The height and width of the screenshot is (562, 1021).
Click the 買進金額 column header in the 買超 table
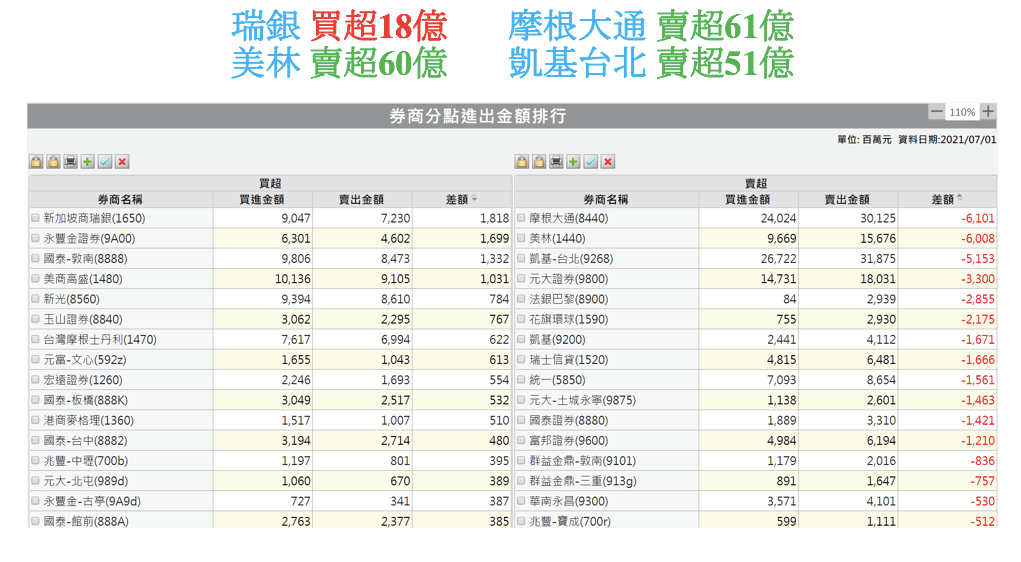point(262,200)
